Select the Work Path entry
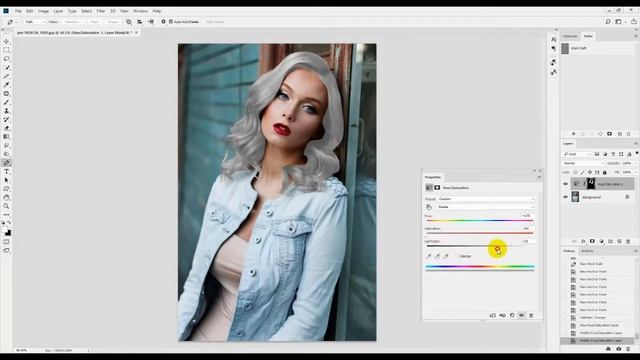The width and height of the screenshot is (640, 360). 598,48
